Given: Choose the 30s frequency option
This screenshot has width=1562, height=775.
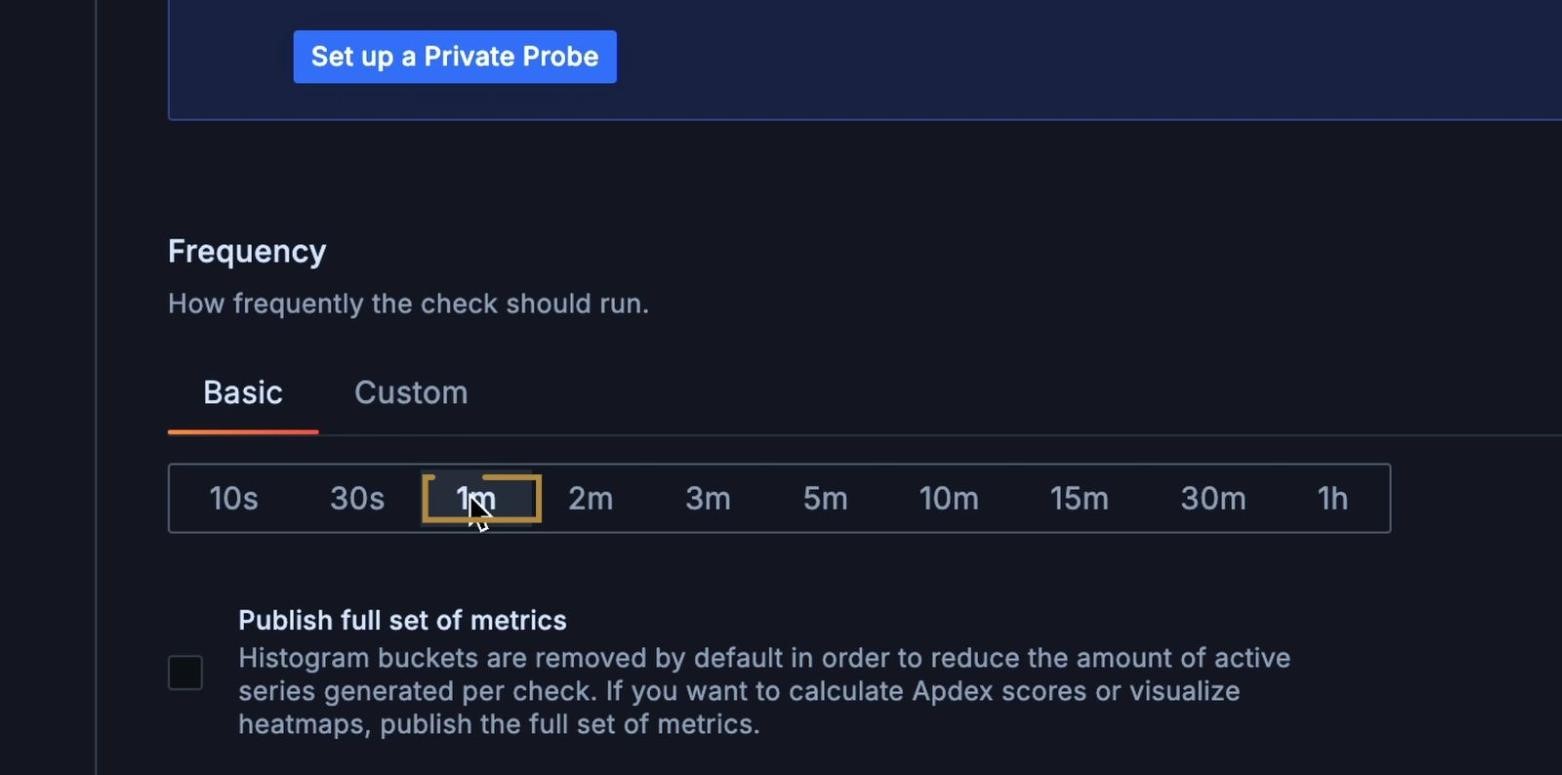Looking at the screenshot, I should point(357,498).
